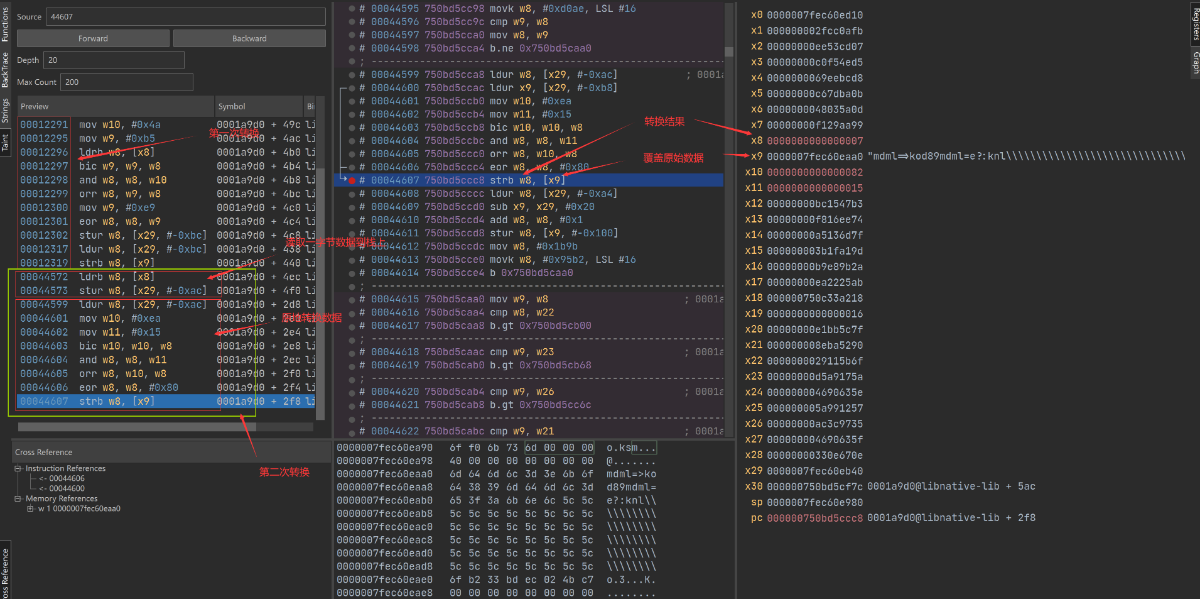Toggle breakpoint dot on trace line 00044608
The height and width of the screenshot is (599, 1200).
click(x=350, y=193)
